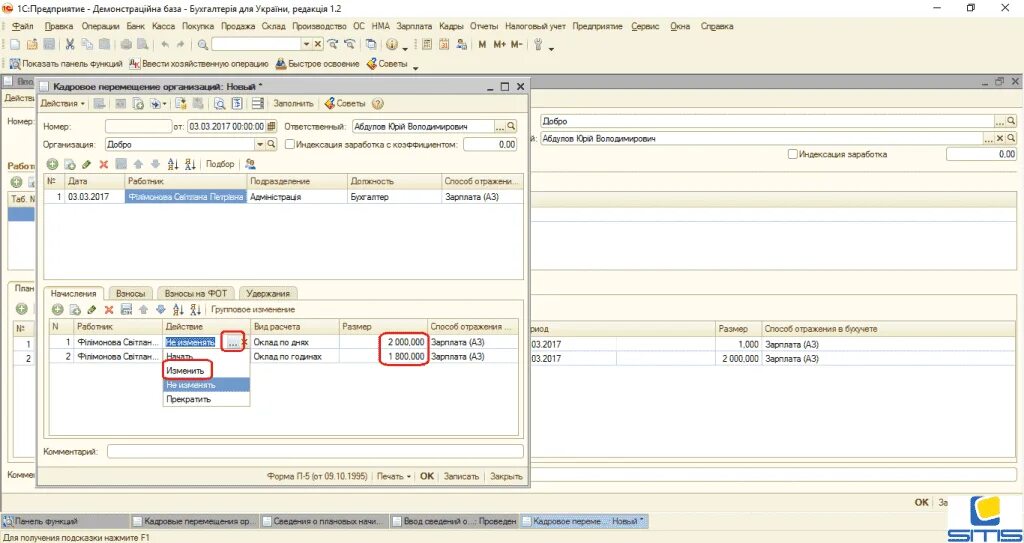Viewport: 1024px width, 543px height.
Task: Click Показать панель функций button
Action: tap(66, 64)
